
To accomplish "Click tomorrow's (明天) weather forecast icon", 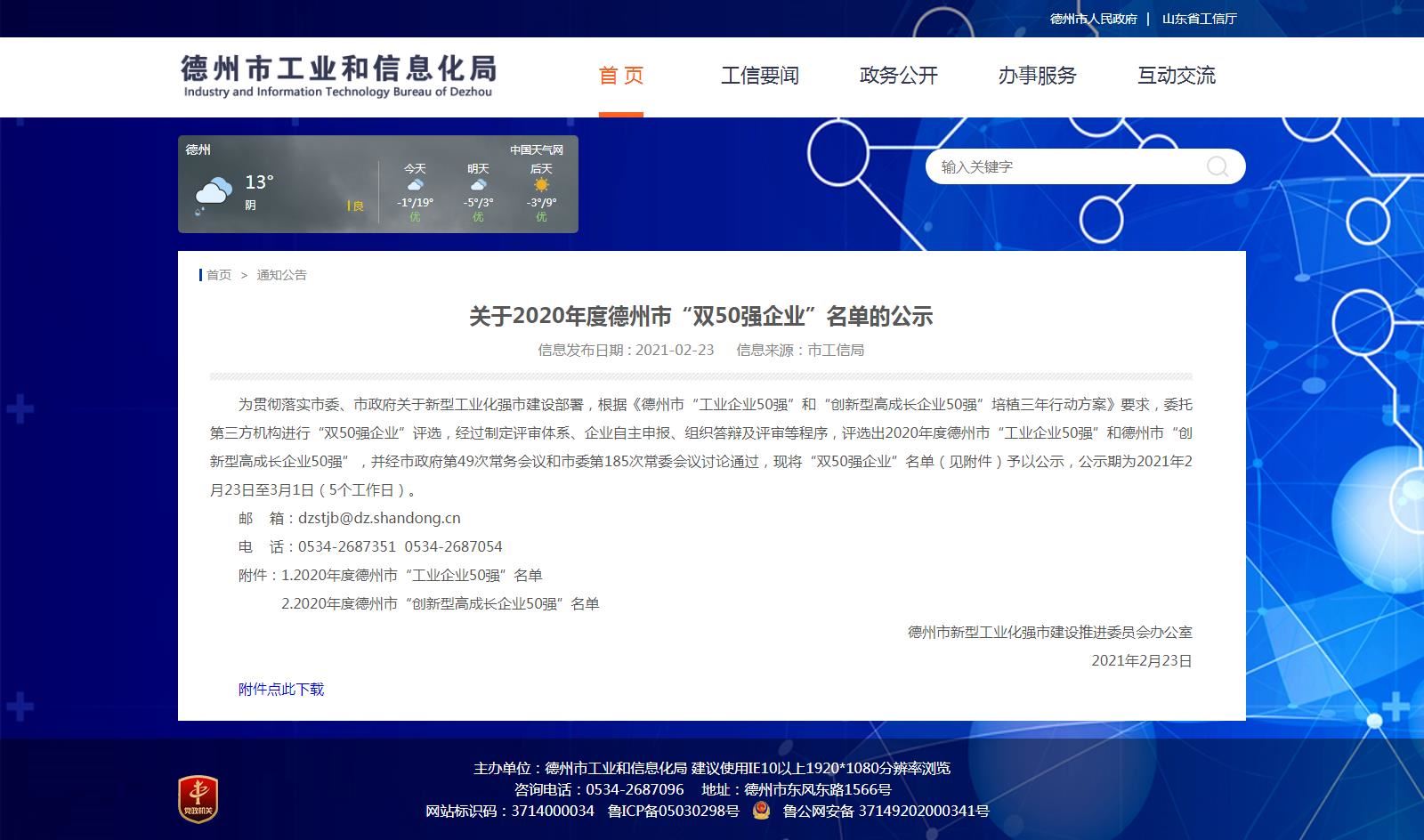I will click(x=478, y=185).
